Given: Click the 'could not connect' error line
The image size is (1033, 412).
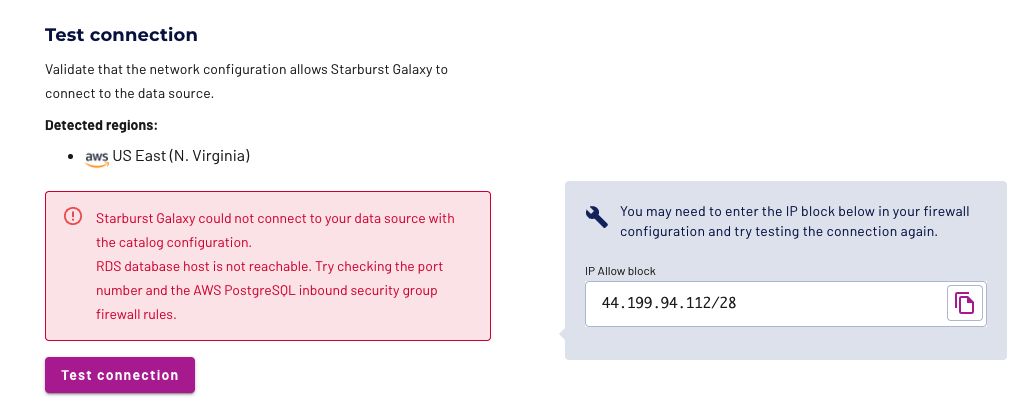Looking at the screenshot, I should [x=275, y=218].
